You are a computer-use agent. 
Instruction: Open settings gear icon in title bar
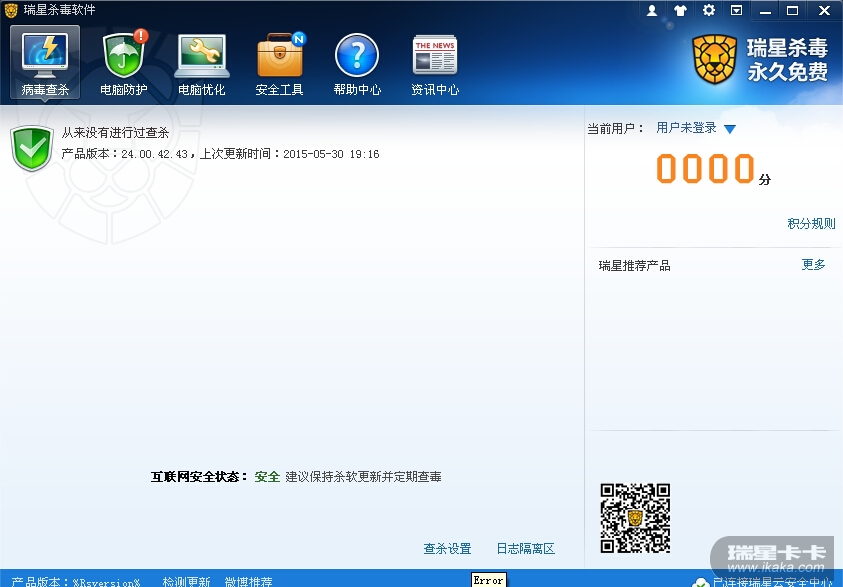[x=709, y=10]
